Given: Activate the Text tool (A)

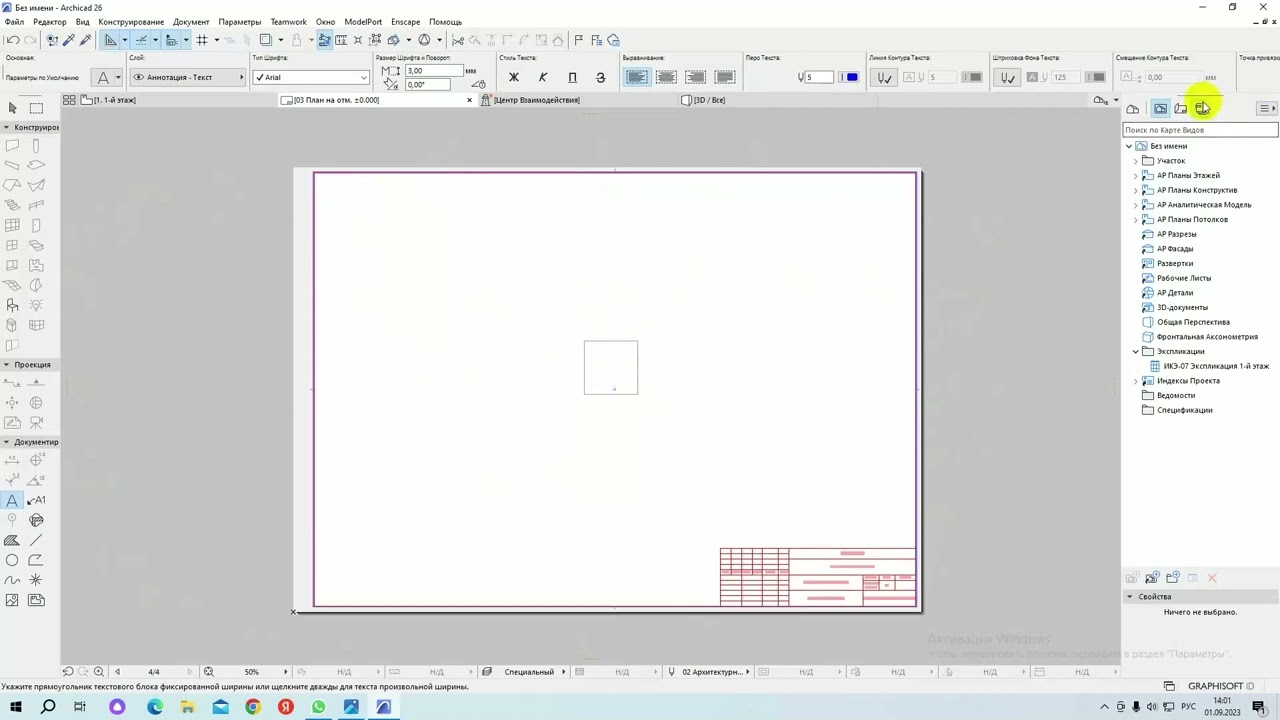Looking at the screenshot, I should pos(12,500).
